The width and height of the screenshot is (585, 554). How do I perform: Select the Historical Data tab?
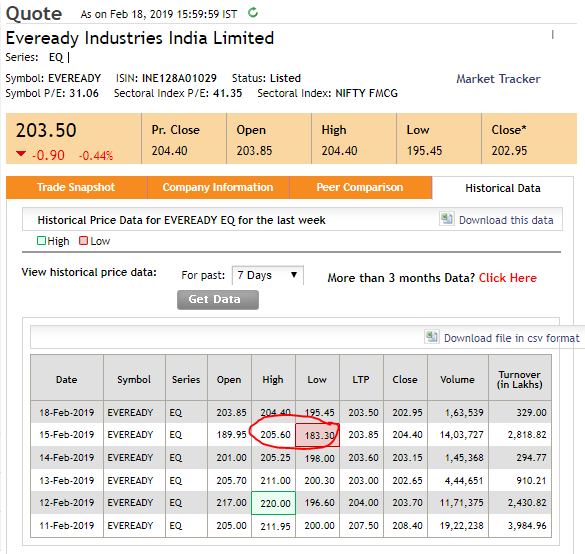click(x=503, y=188)
